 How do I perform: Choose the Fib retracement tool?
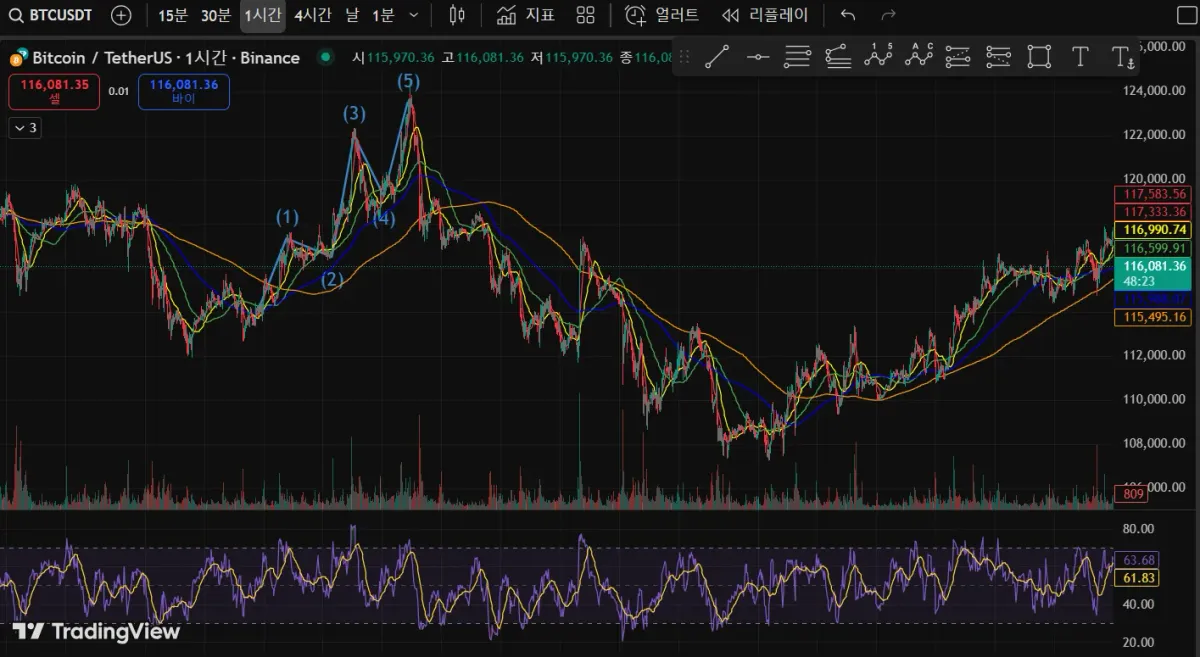(x=797, y=57)
